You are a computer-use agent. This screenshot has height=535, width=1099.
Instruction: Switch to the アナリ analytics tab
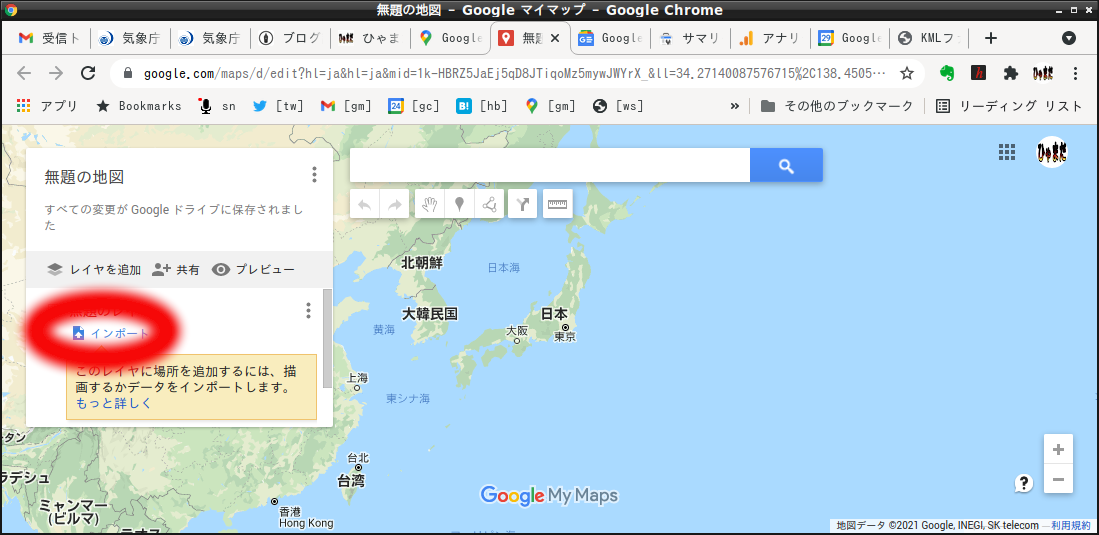tap(770, 38)
